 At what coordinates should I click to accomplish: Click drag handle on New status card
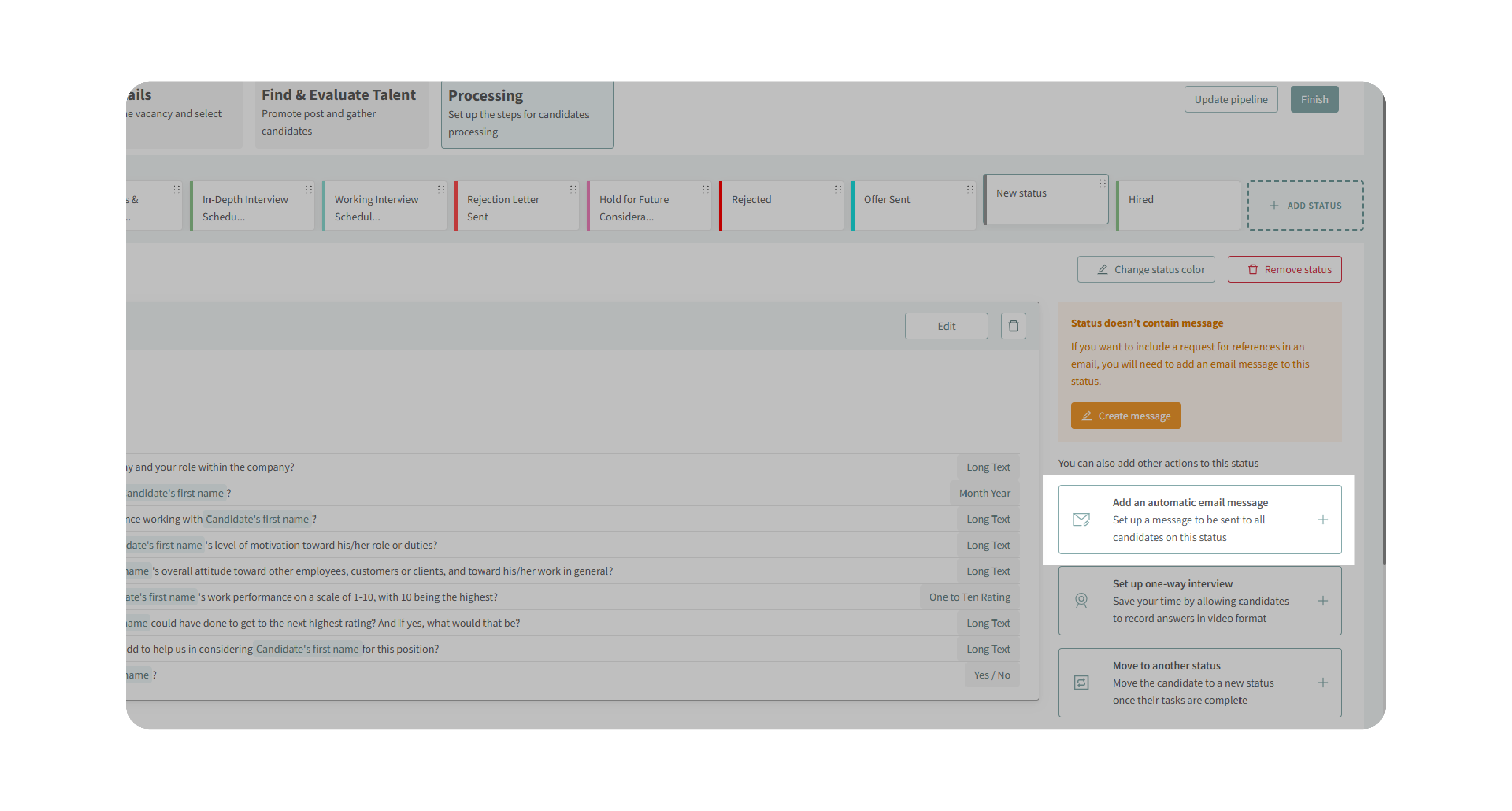click(1102, 184)
